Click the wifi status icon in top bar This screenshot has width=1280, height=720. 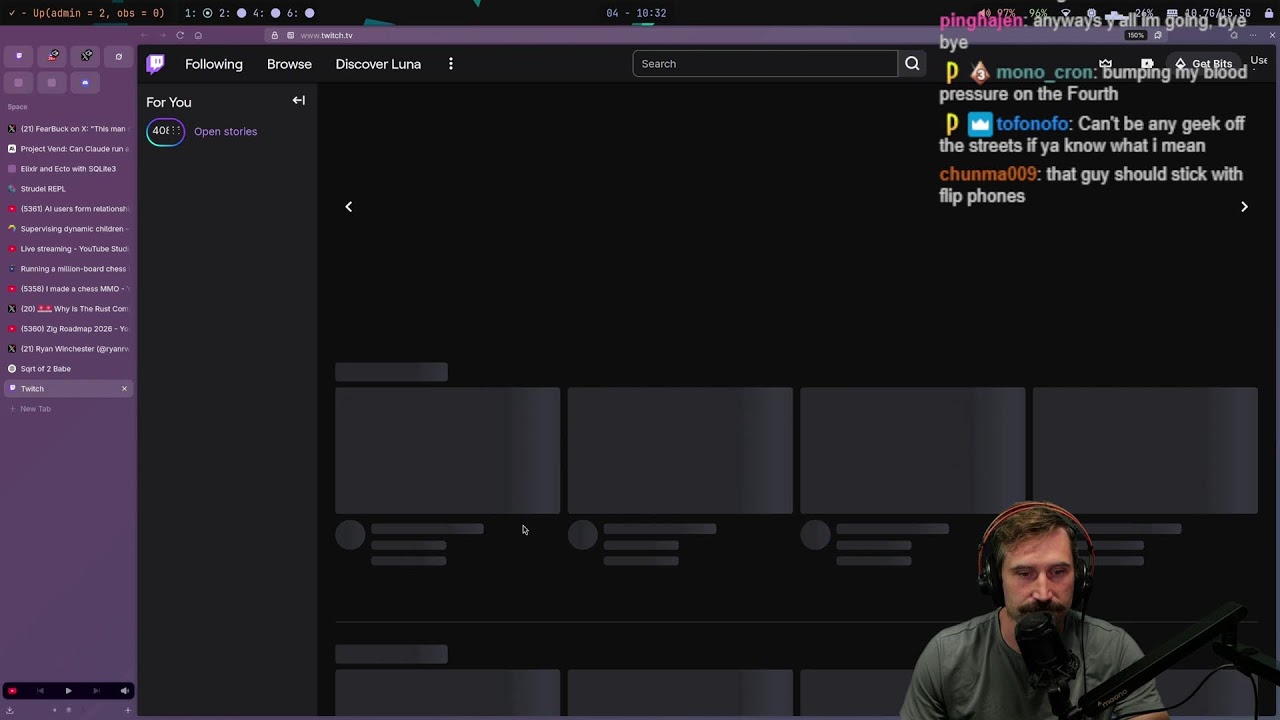[1064, 13]
